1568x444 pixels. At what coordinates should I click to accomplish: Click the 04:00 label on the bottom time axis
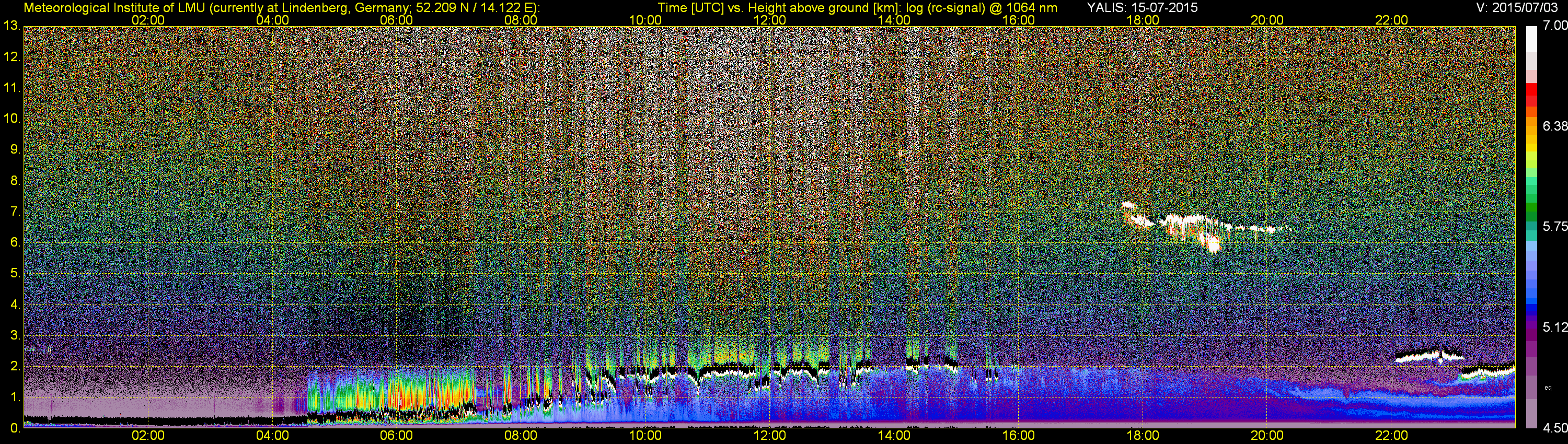272,436
